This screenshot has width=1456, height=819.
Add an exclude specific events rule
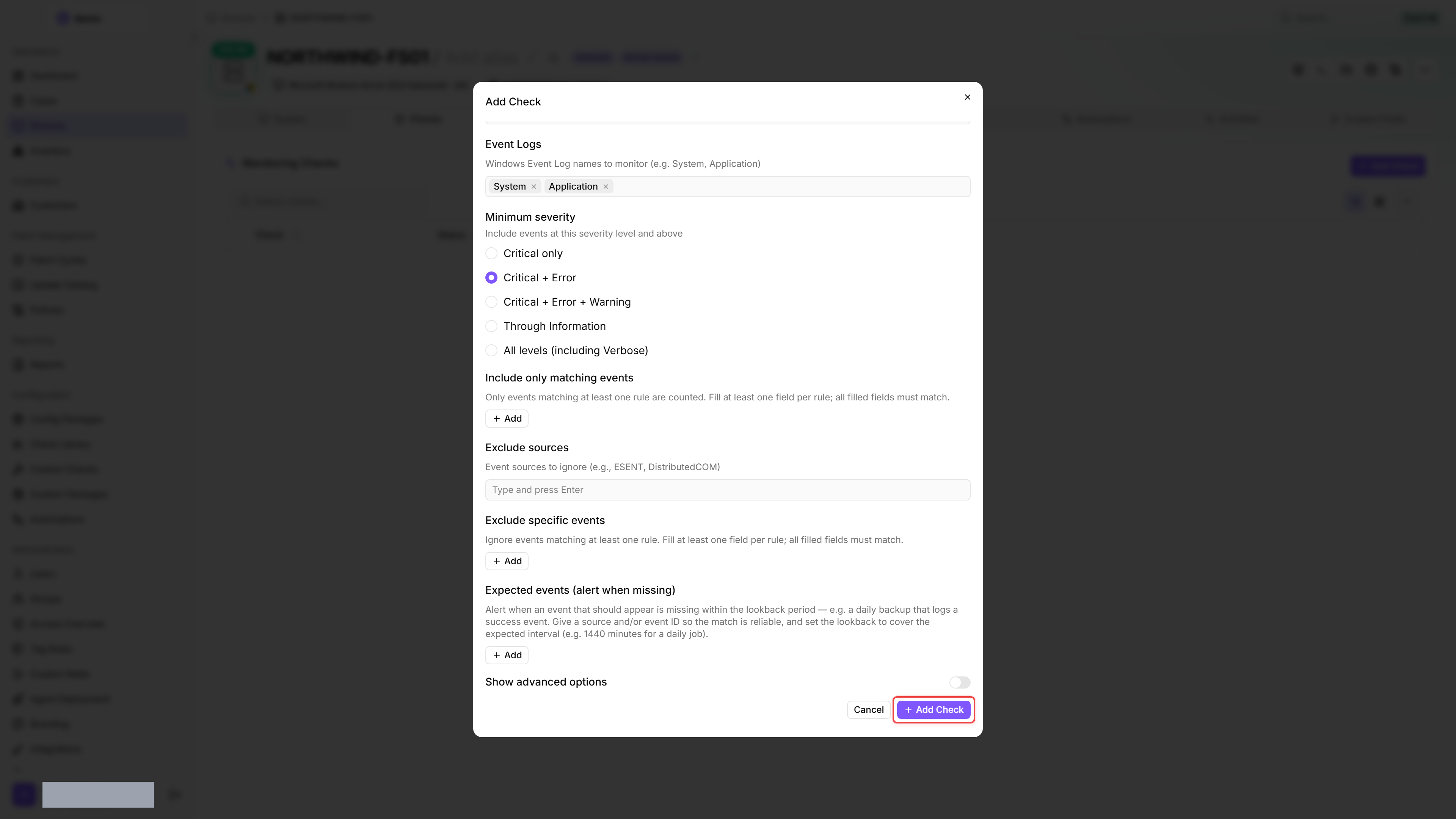point(507,561)
